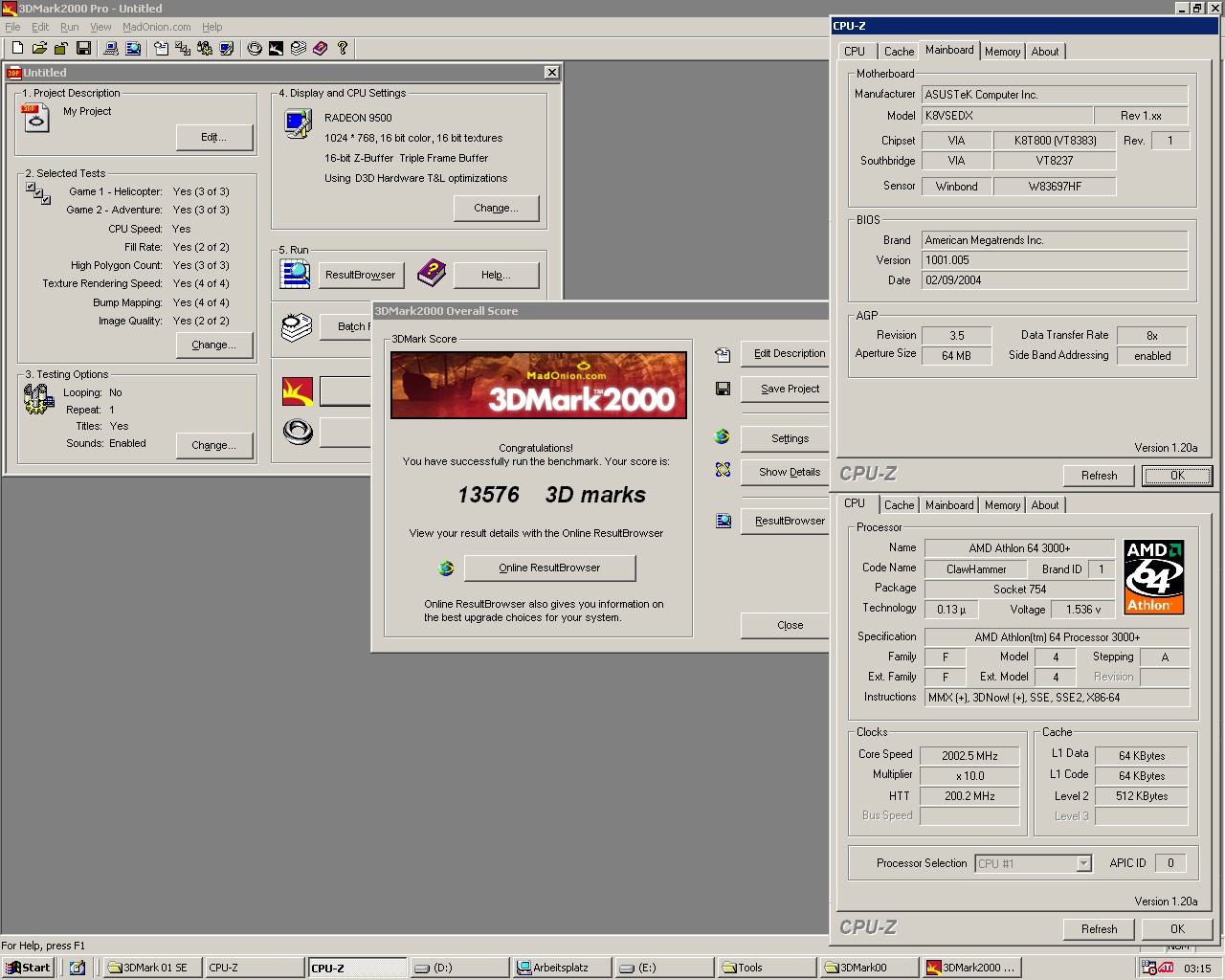
Task: Click Change... under Selected Tests
Action: point(214,345)
